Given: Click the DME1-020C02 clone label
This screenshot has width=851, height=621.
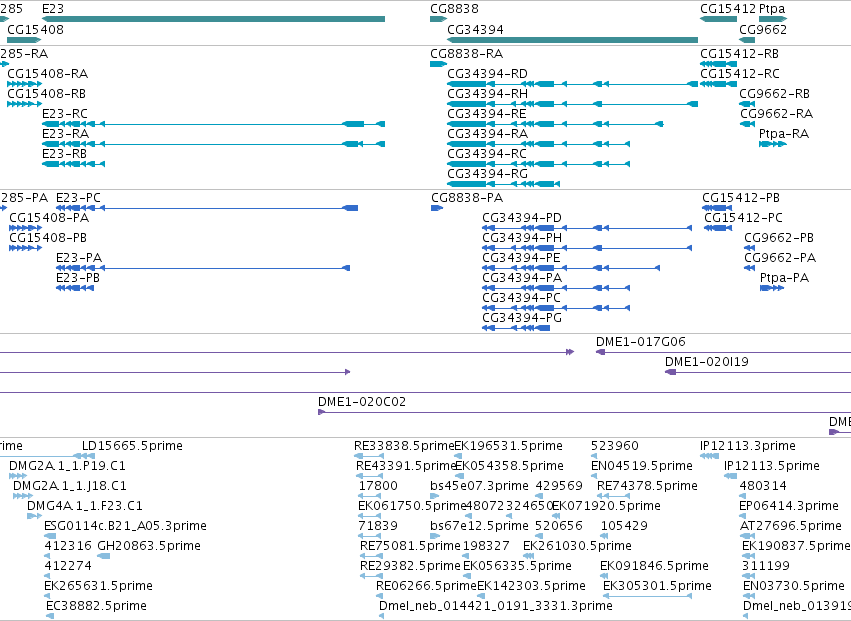Looking at the screenshot, I should [x=361, y=402].
